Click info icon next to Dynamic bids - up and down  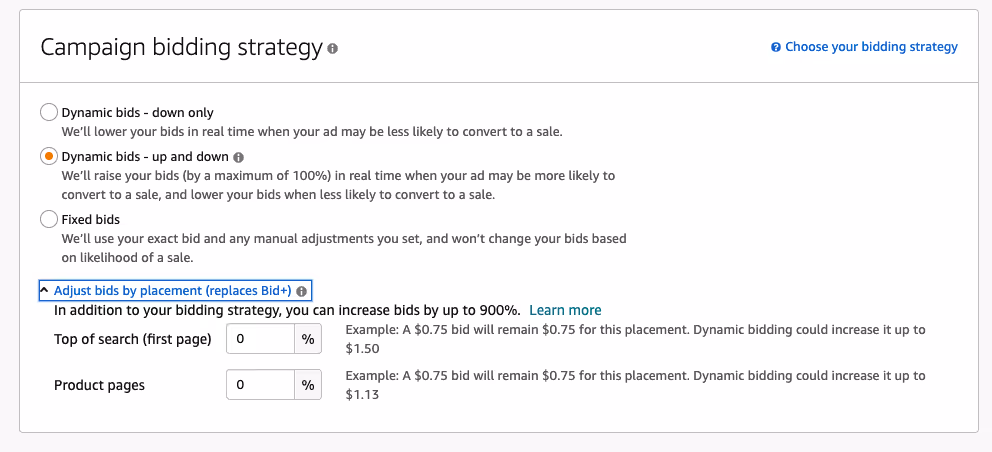pos(239,157)
